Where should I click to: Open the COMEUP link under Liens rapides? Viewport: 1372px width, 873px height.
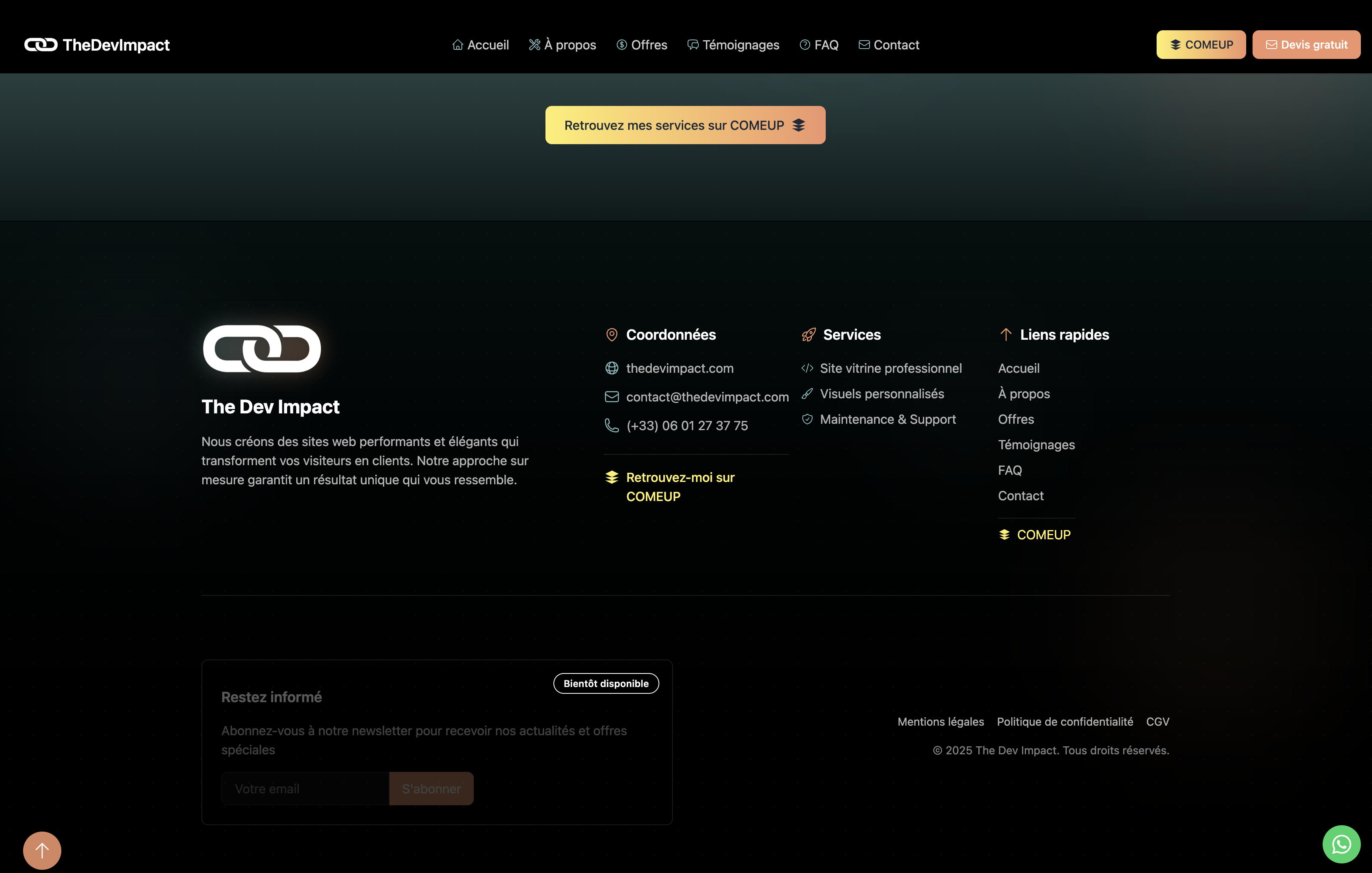click(x=1035, y=534)
